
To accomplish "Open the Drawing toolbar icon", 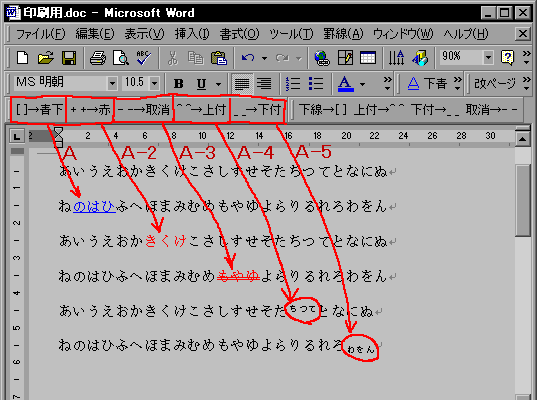I will (420, 58).
